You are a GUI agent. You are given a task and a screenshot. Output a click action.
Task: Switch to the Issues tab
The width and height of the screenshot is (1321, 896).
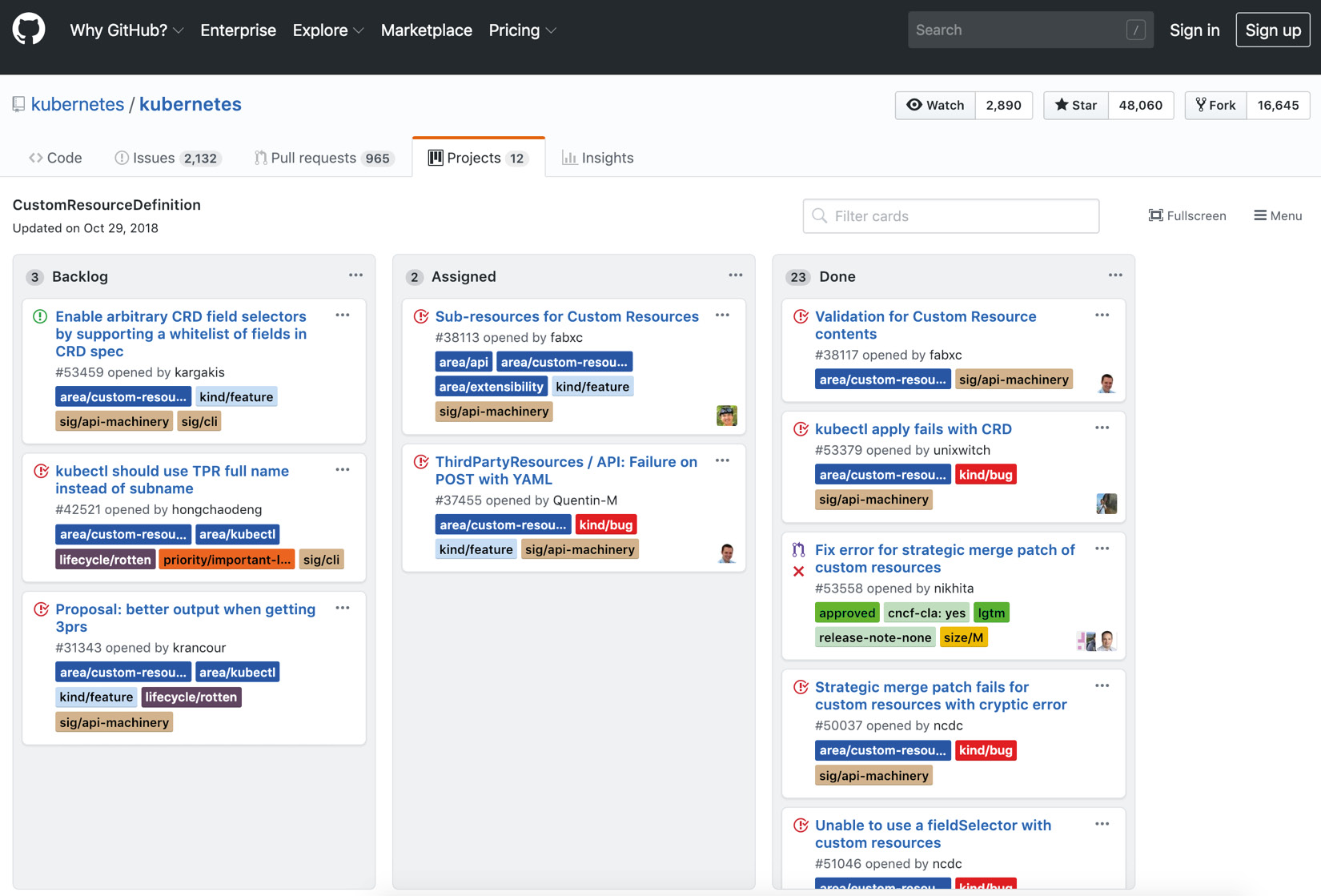tap(167, 158)
